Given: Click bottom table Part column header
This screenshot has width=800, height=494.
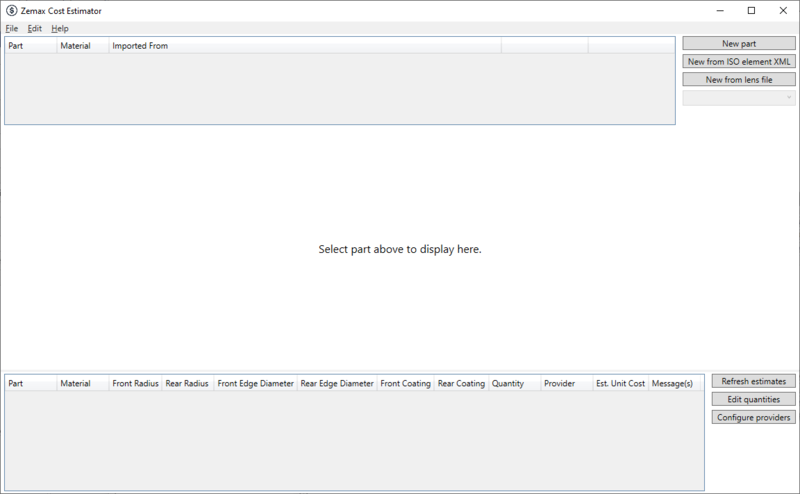Looking at the screenshot, I should click(31, 383).
